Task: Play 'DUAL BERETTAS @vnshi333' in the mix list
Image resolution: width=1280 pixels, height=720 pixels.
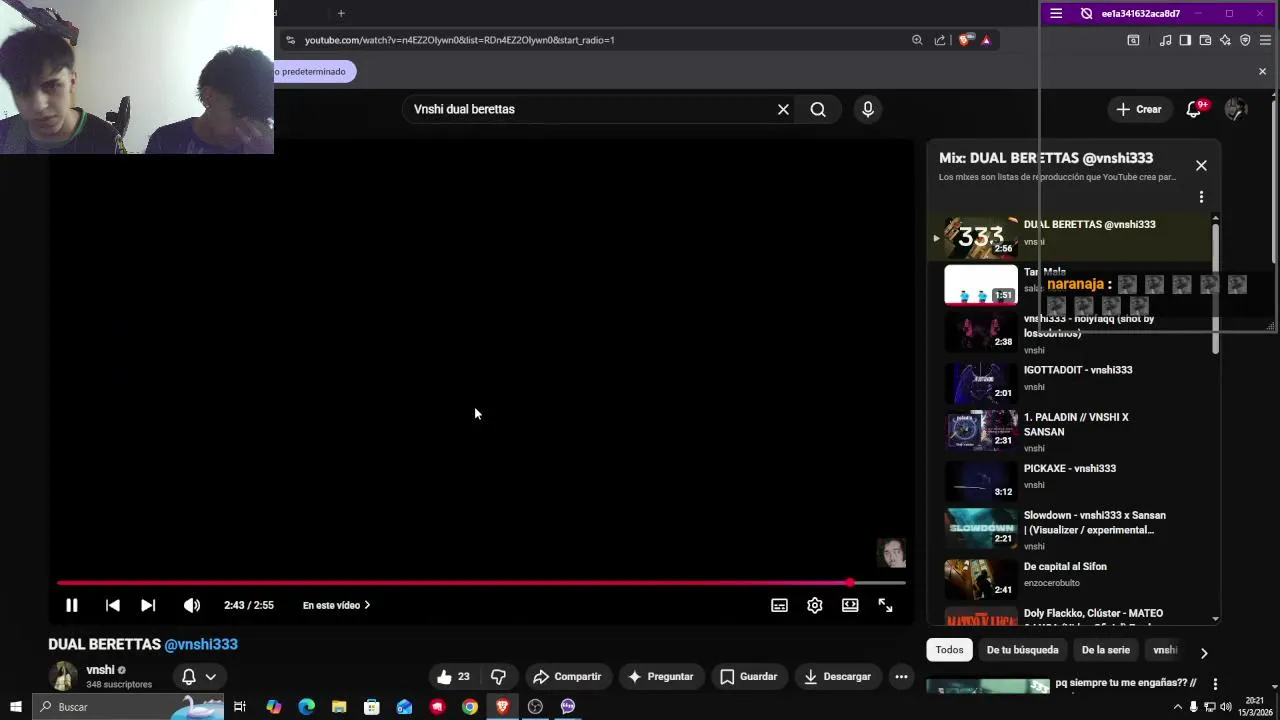Action: point(1070,236)
